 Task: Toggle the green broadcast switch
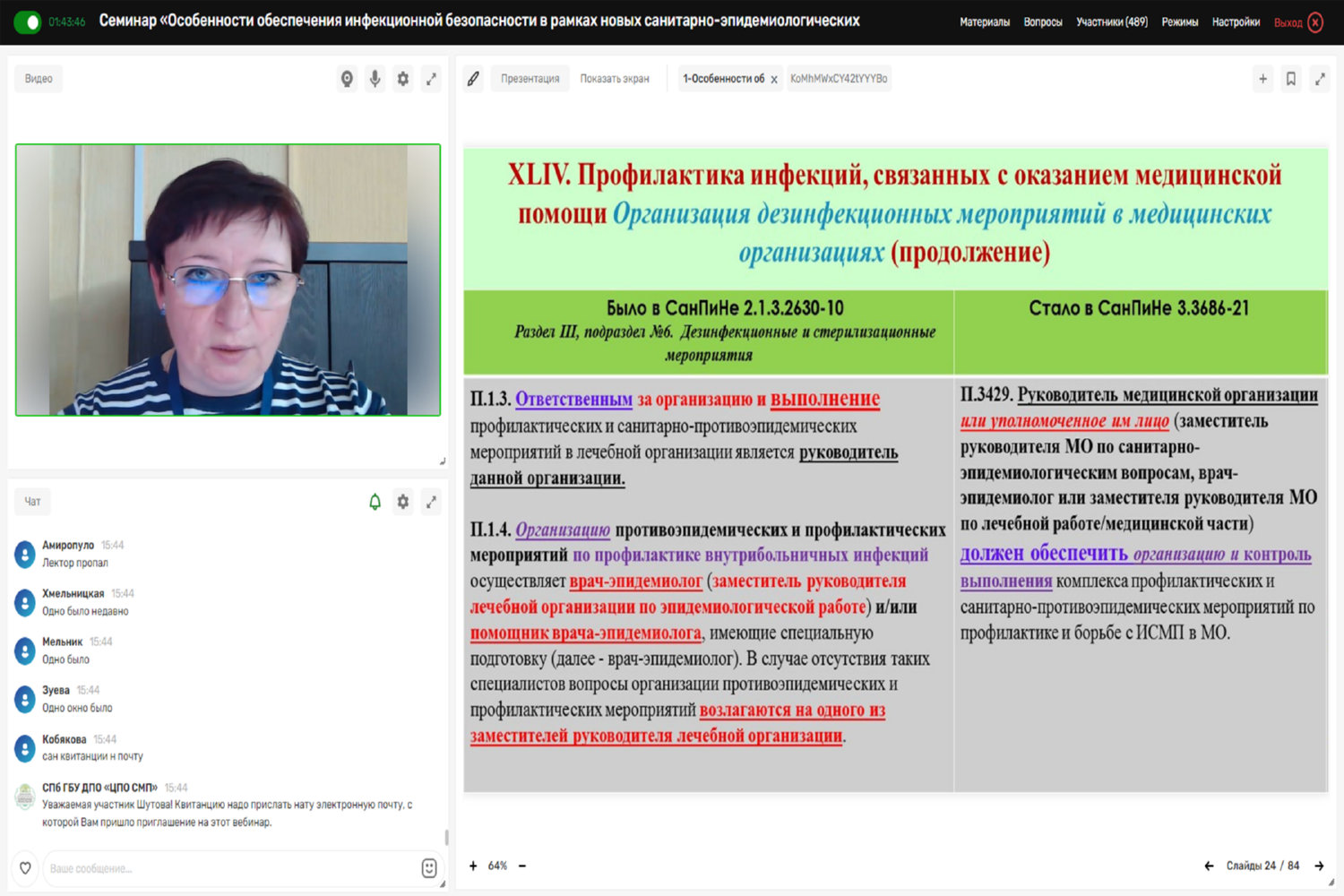28,22
